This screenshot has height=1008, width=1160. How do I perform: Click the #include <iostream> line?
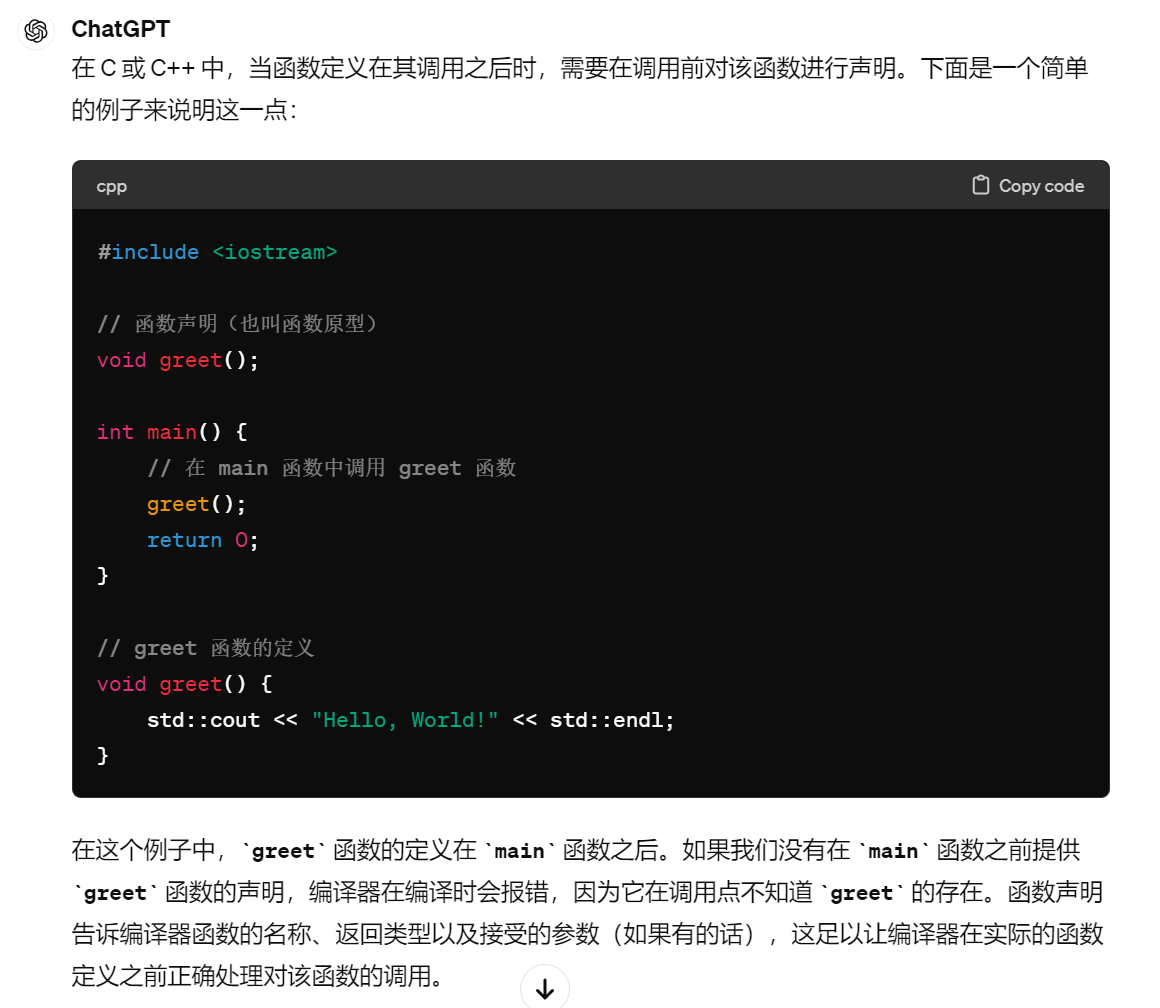pyautogui.click(x=218, y=252)
